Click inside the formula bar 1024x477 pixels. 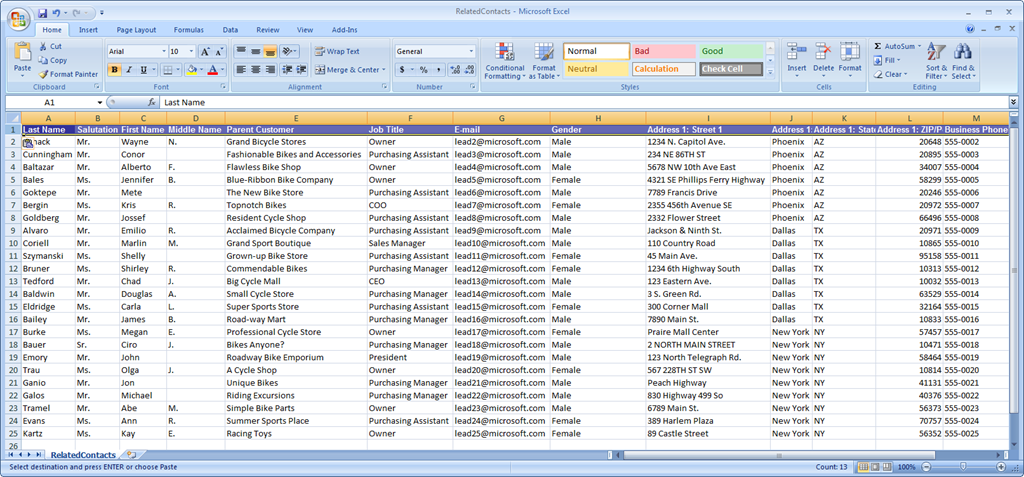tap(584, 103)
